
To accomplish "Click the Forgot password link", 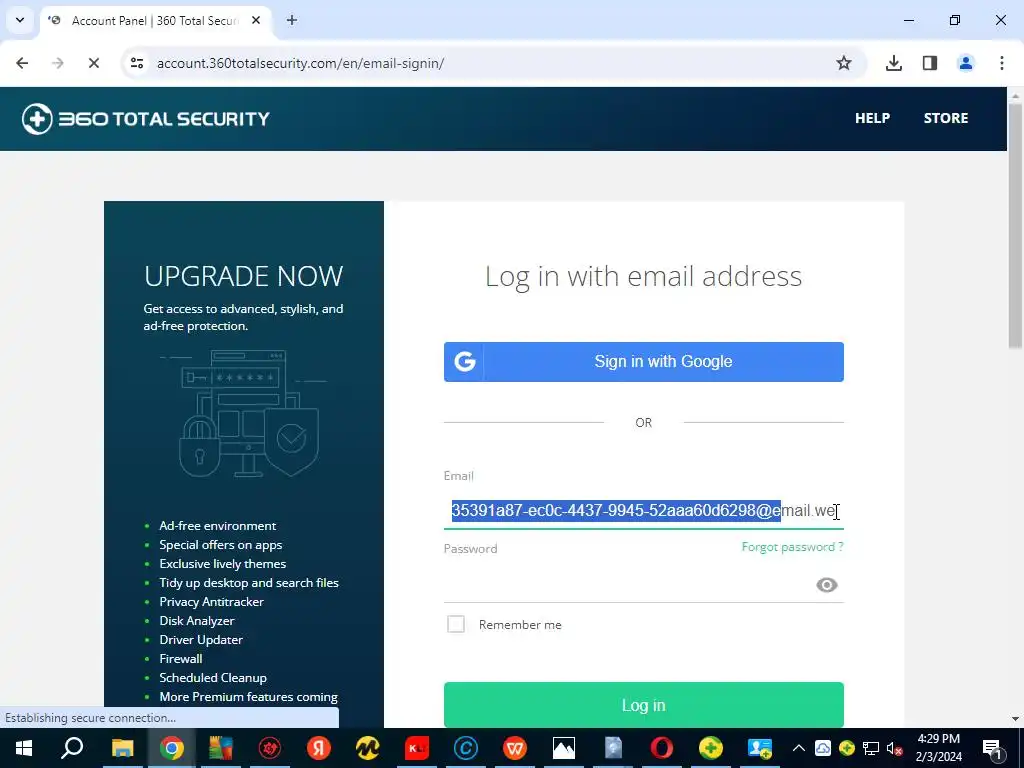I will point(792,547).
